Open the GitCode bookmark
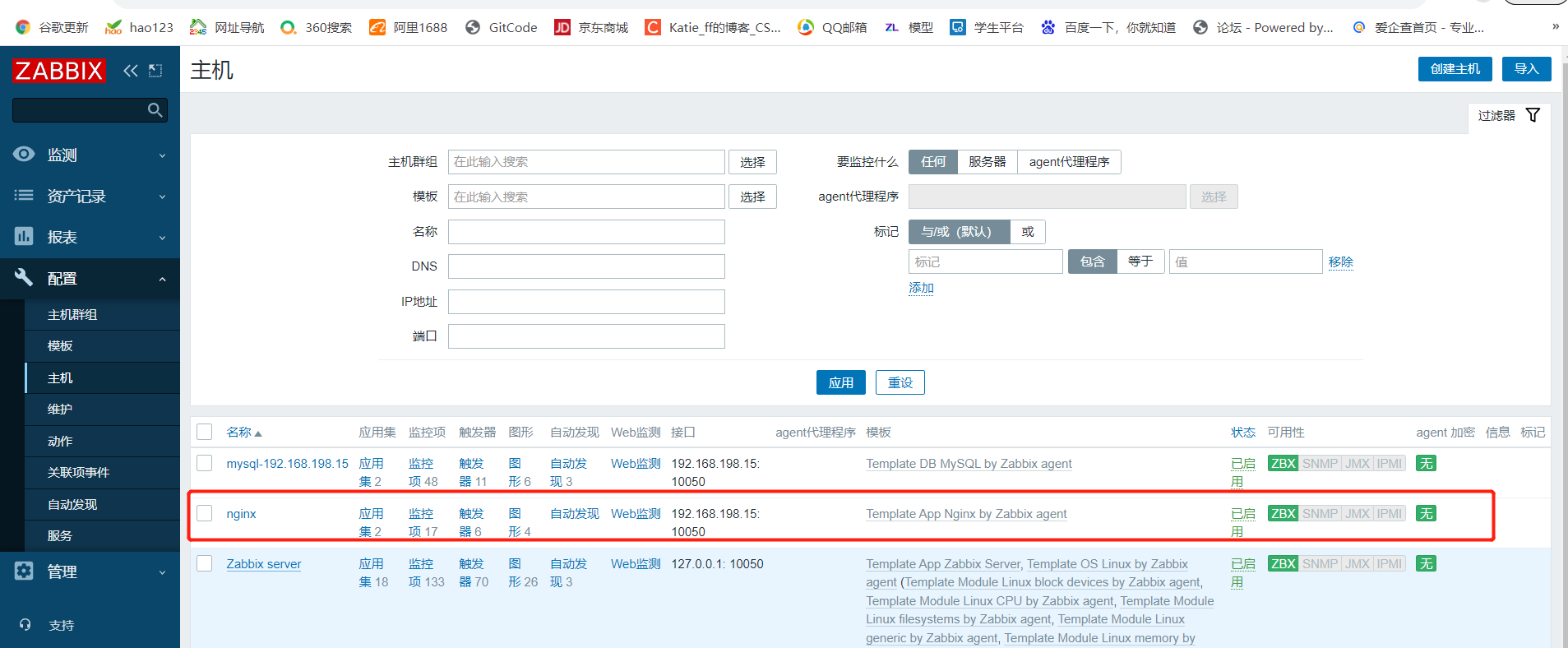Viewport: 1568px width, 648px height. click(x=502, y=27)
